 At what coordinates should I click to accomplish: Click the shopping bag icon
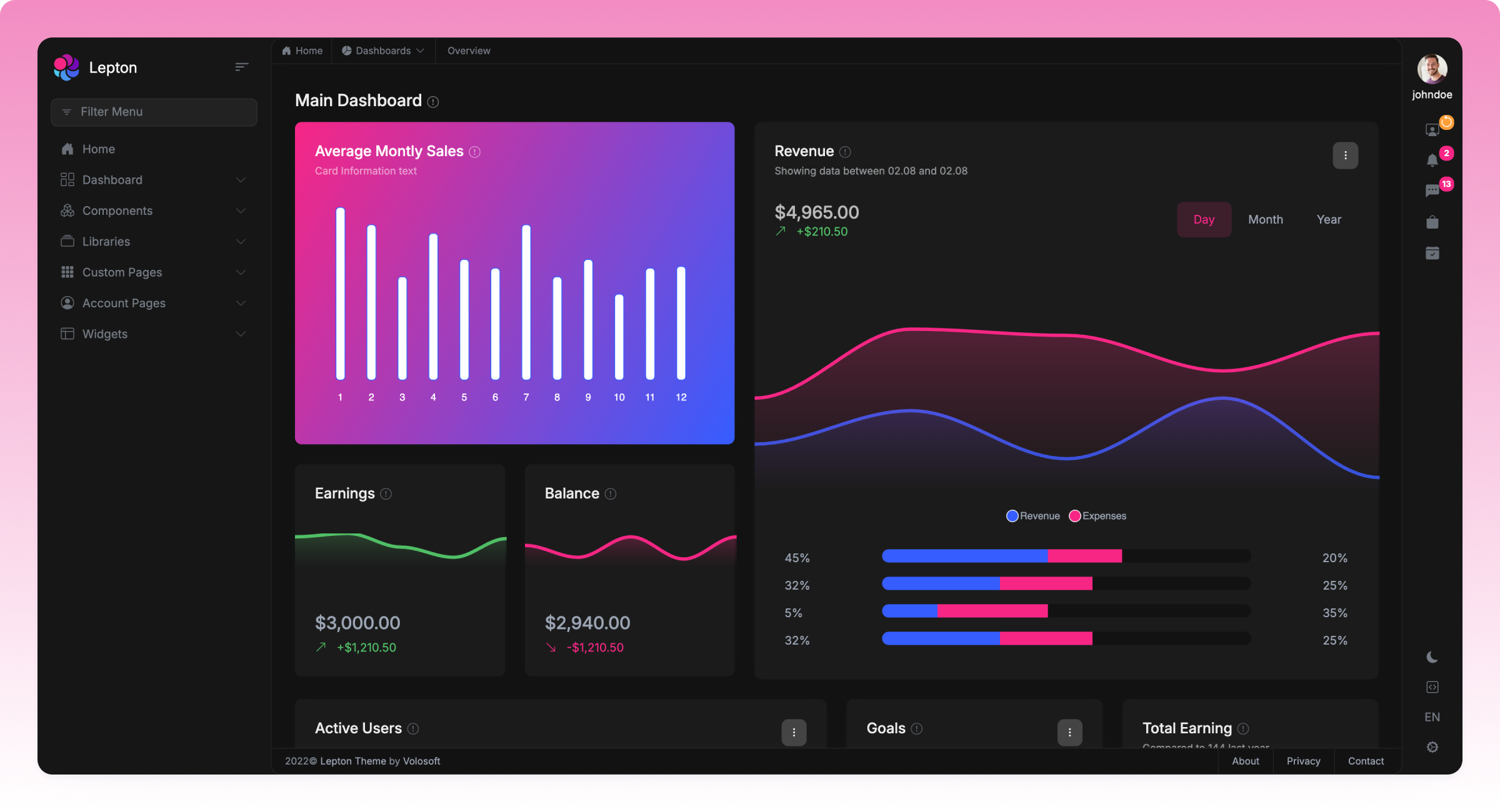(1432, 222)
